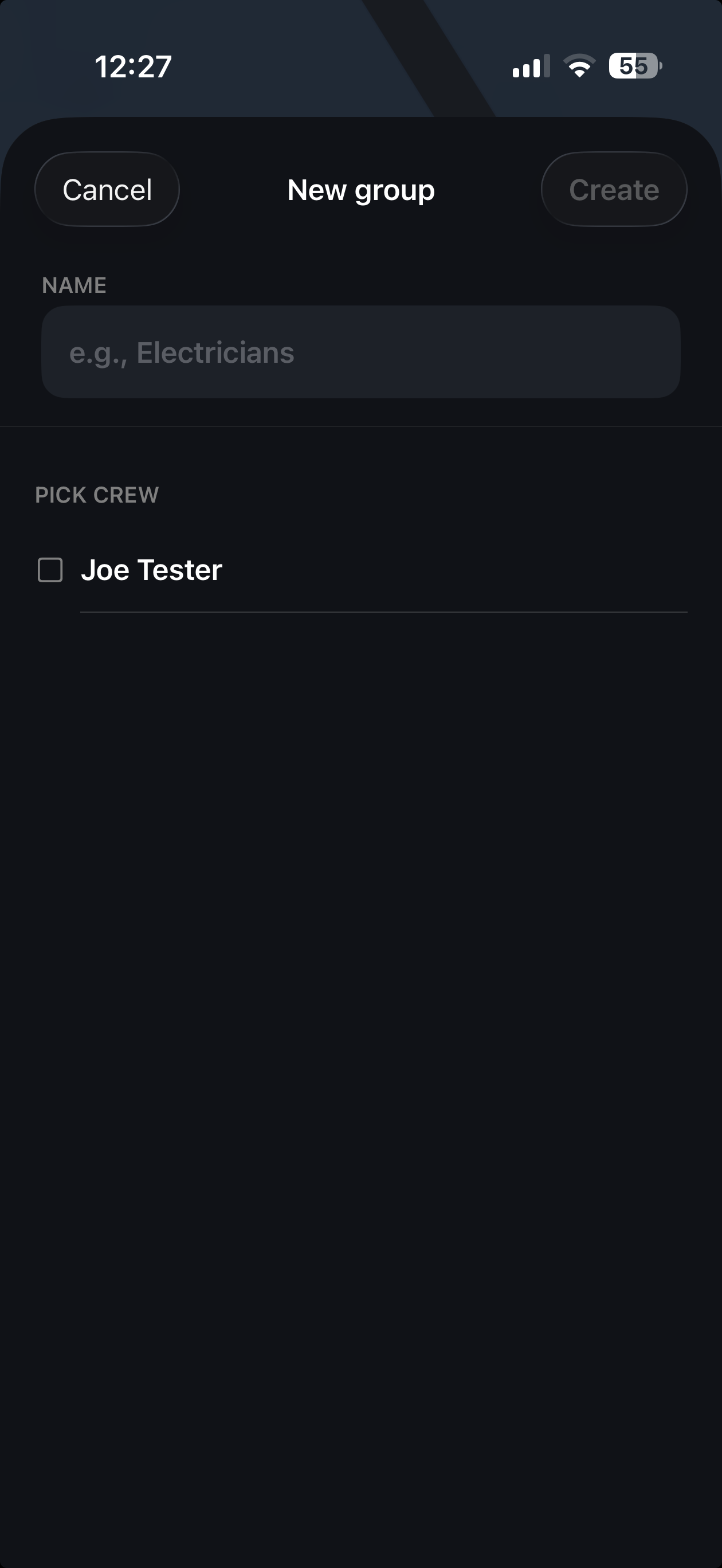Click the NAME field label
Image resolution: width=722 pixels, height=1568 pixels.
point(74,285)
